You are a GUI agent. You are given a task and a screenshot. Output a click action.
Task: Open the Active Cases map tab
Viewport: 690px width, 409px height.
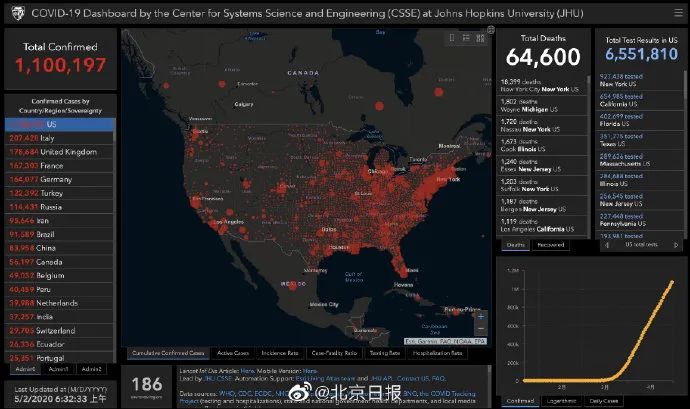tap(233, 353)
